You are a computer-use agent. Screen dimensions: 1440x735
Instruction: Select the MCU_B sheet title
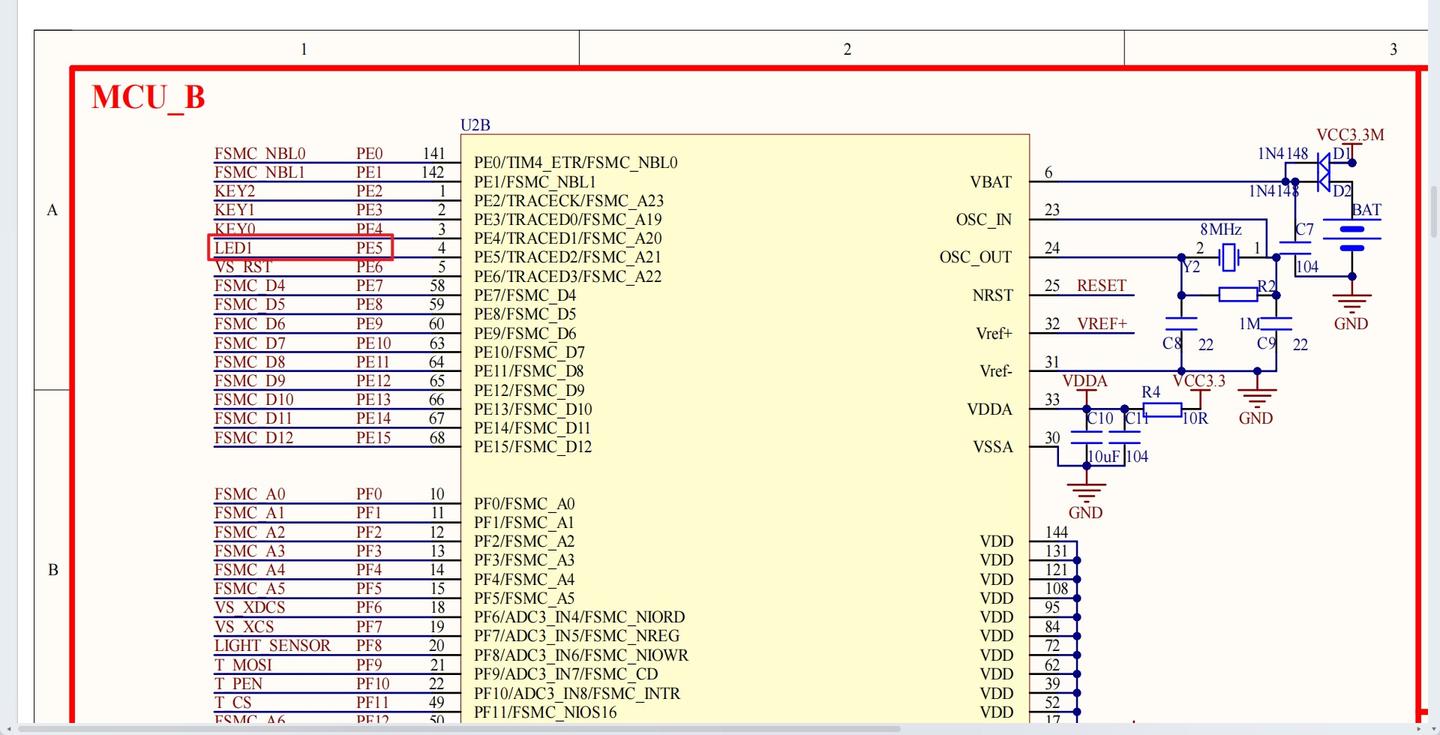coord(149,98)
